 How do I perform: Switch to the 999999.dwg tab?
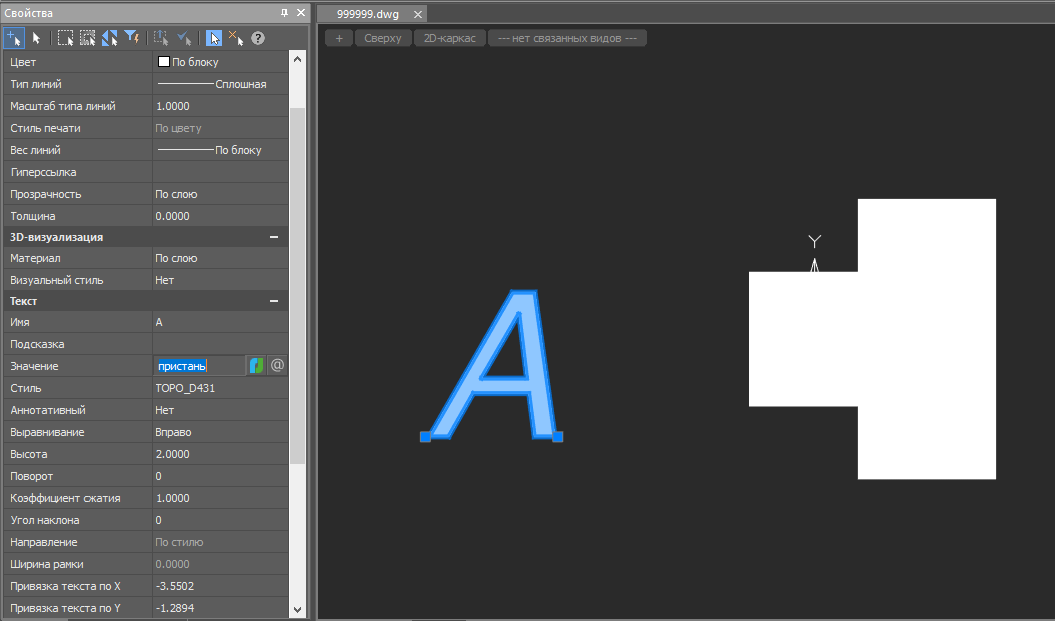tap(367, 14)
